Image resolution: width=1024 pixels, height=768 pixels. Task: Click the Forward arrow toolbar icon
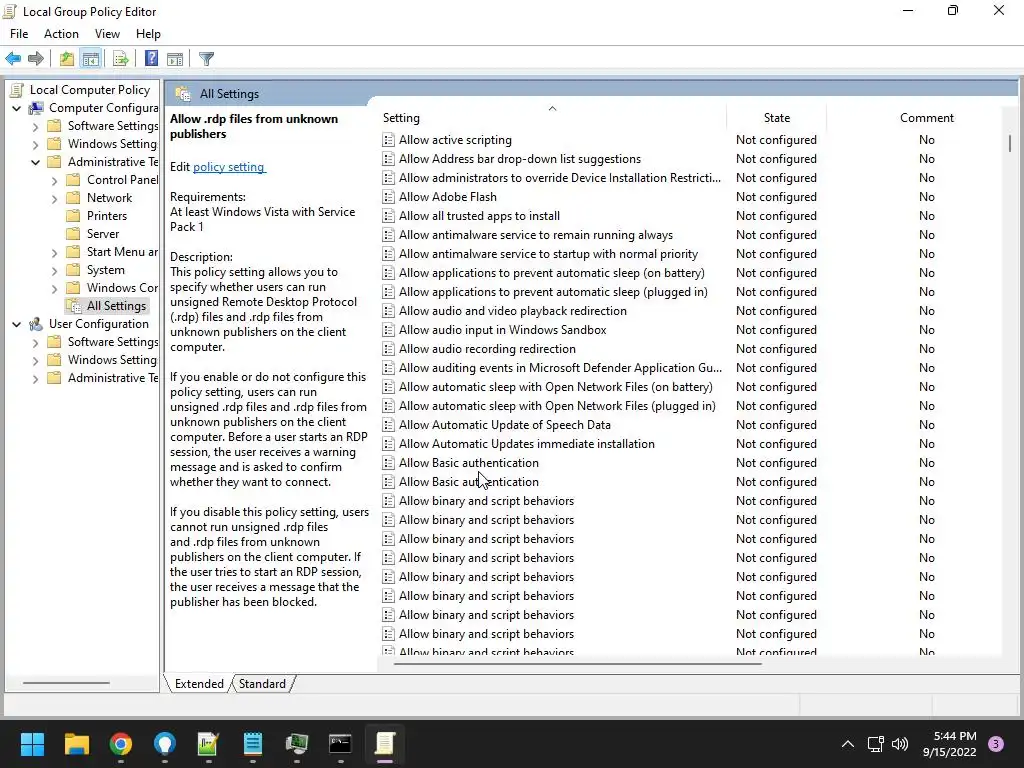click(36, 59)
